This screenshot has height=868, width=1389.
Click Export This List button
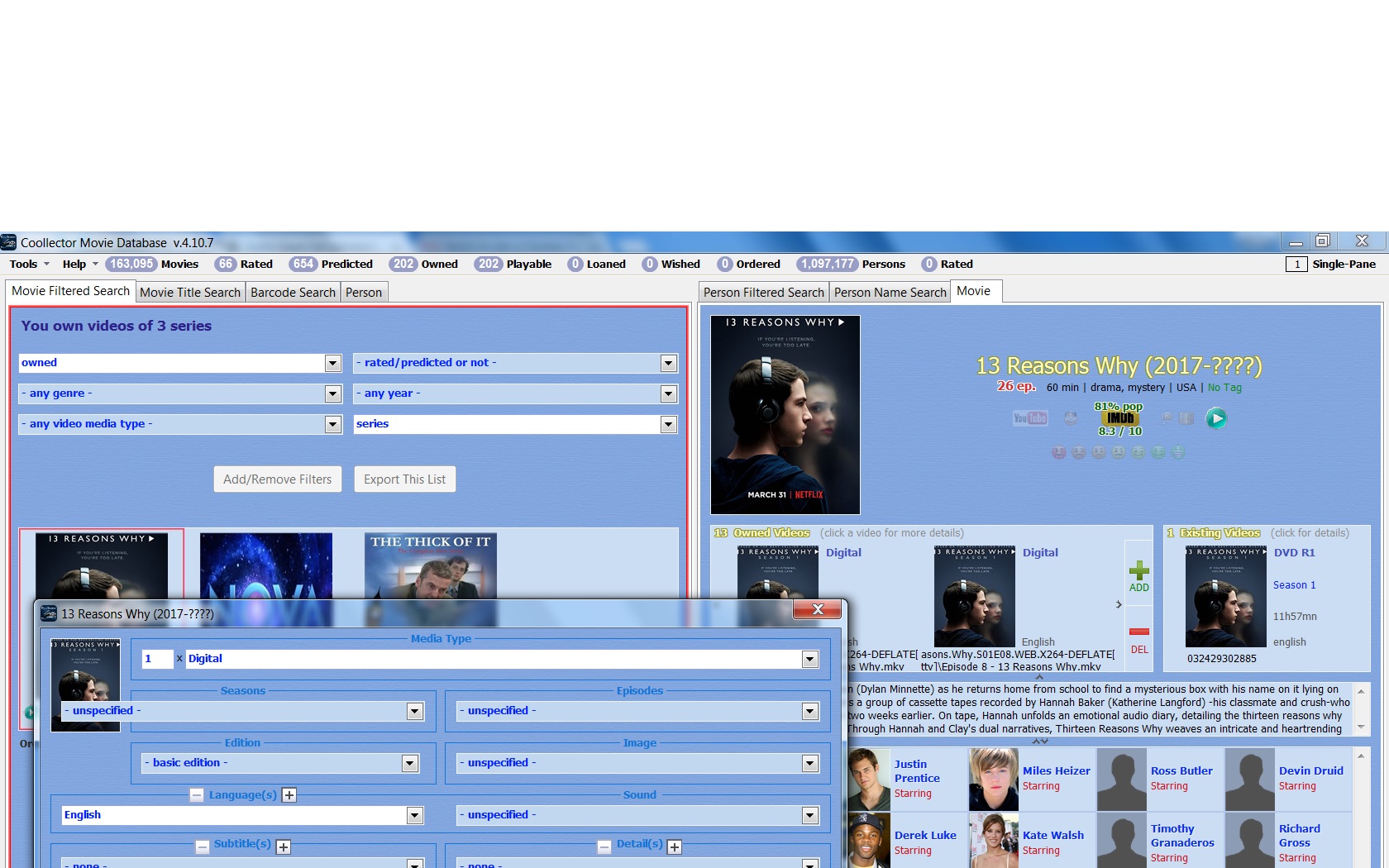[405, 479]
